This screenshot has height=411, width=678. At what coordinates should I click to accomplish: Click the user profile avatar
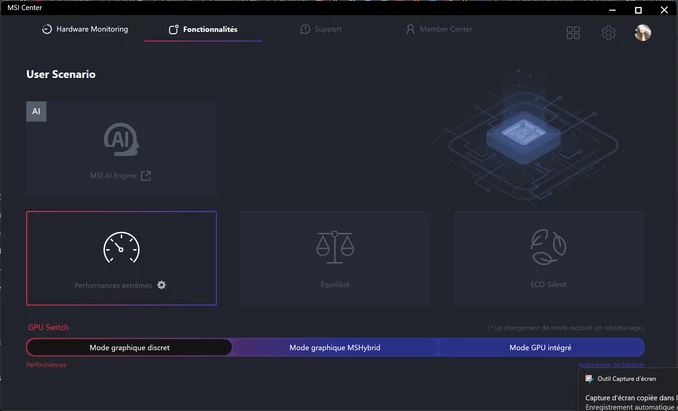pyautogui.click(x=643, y=32)
